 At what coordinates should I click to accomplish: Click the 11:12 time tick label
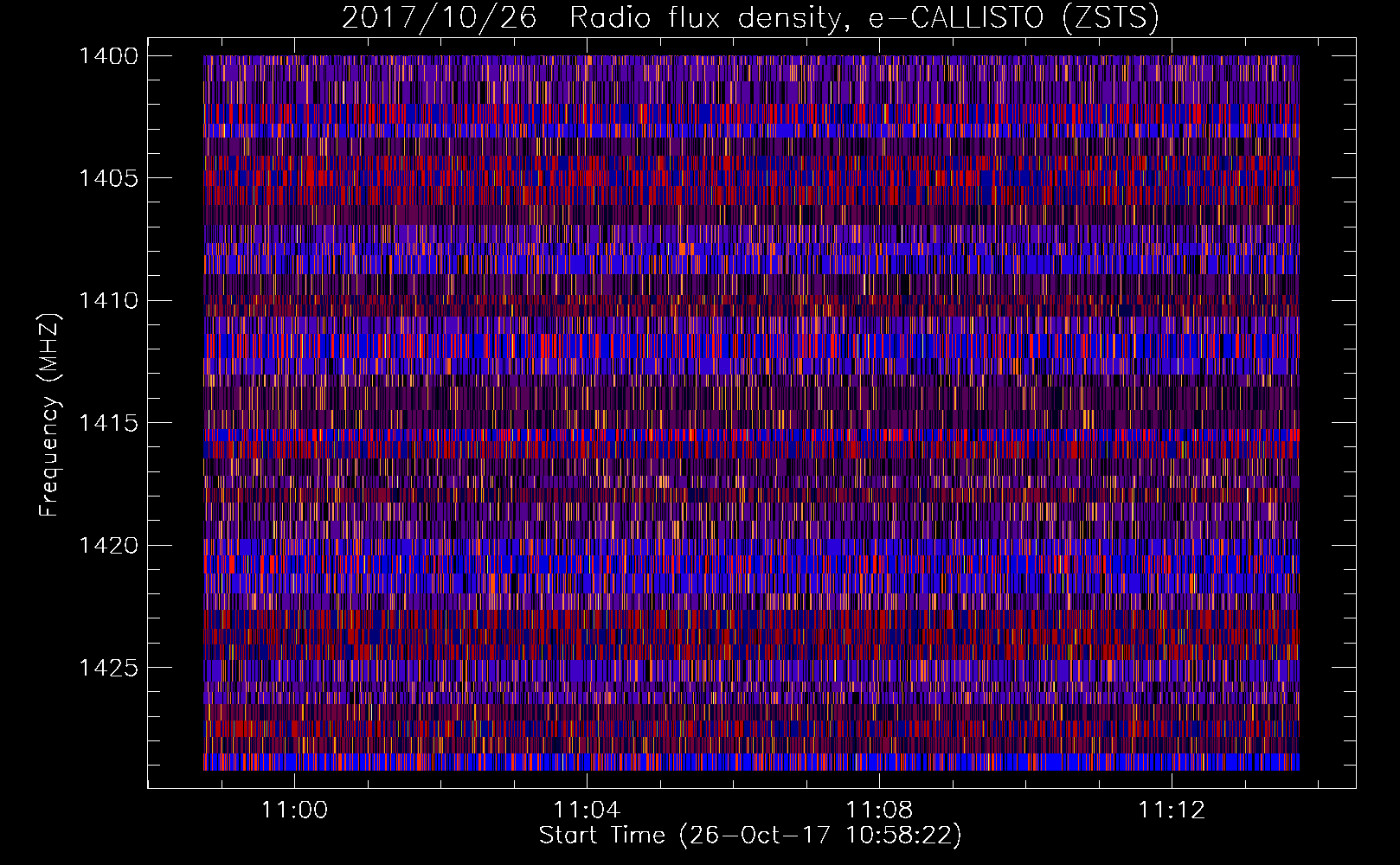click(1172, 810)
